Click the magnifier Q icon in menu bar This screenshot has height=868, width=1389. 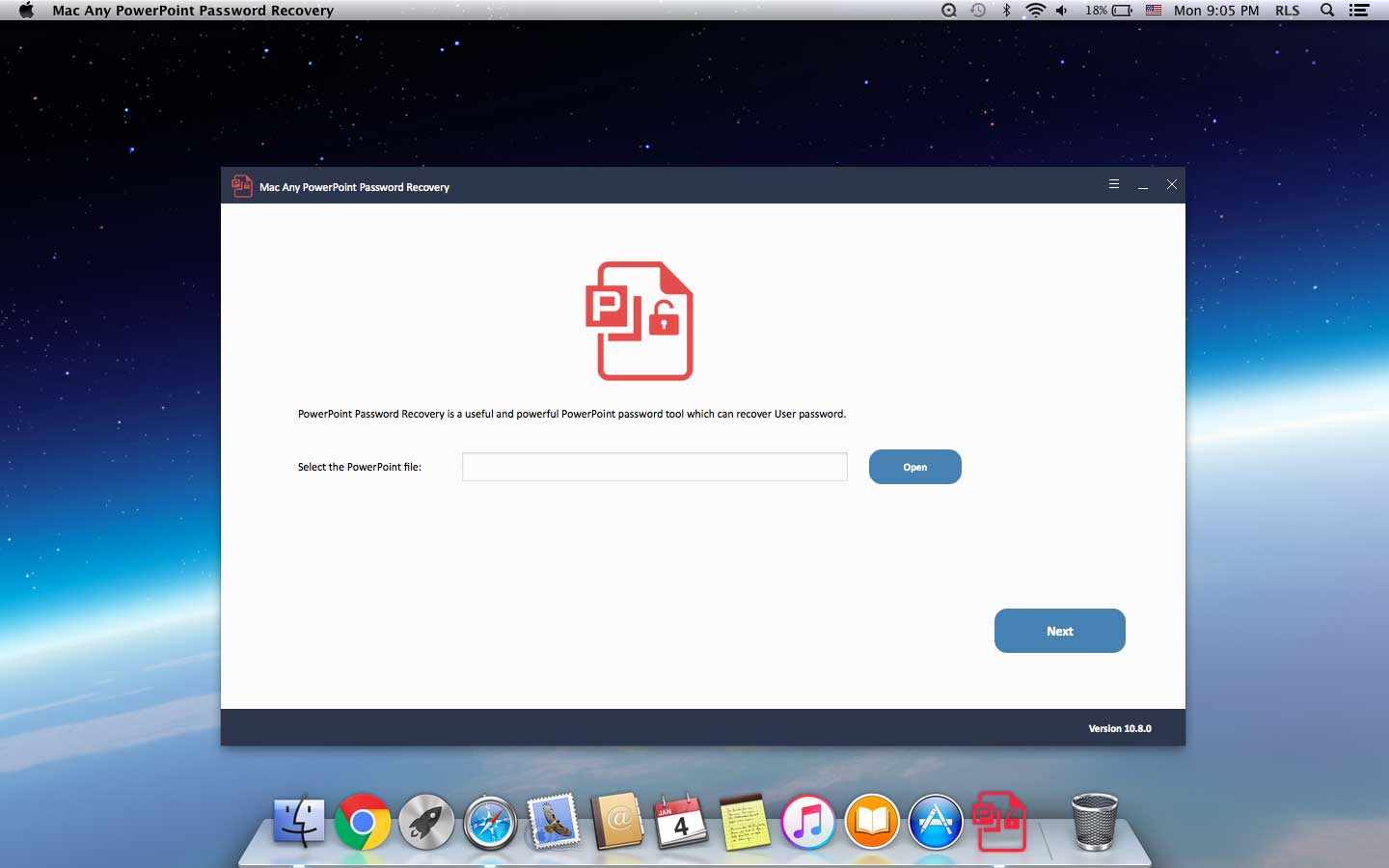949,11
